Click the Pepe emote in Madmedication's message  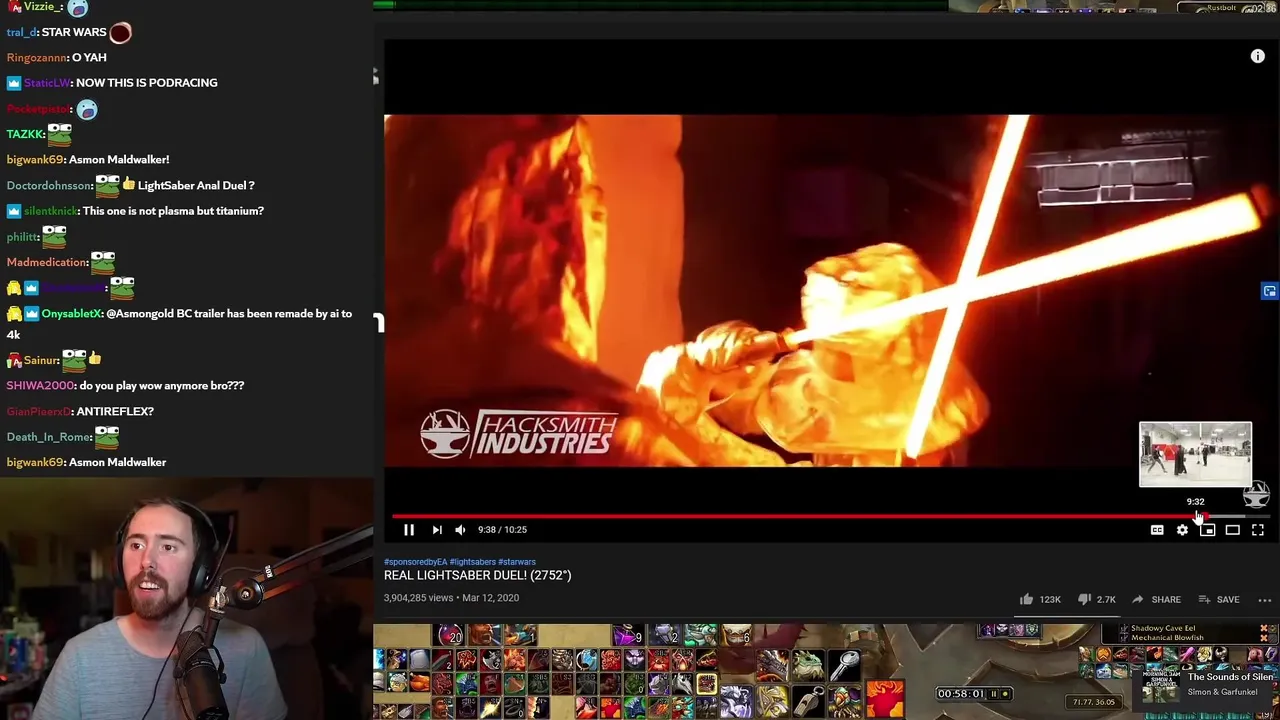pyautogui.click(x=103, y=261)
